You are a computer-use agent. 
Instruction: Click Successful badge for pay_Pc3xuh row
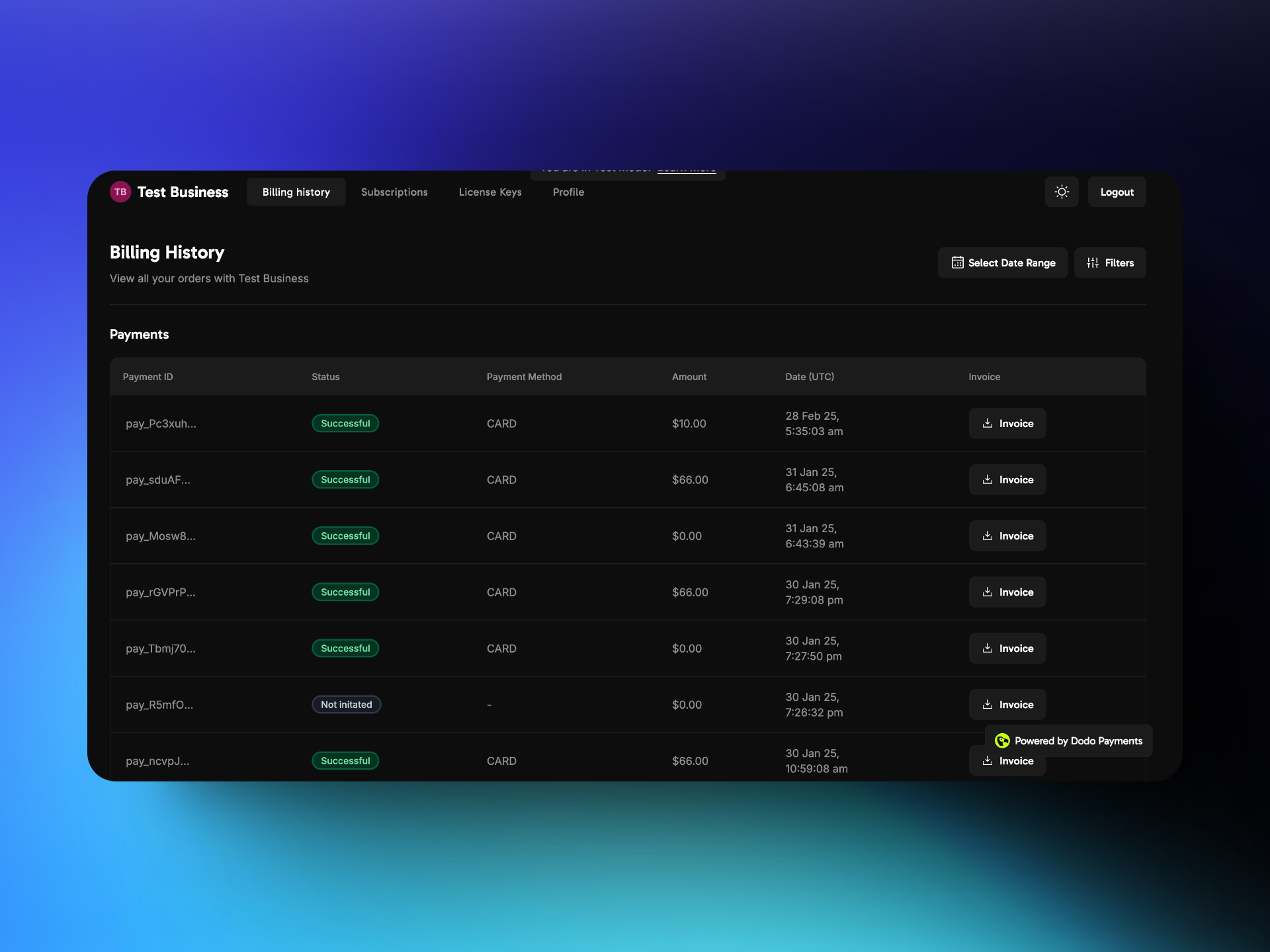tap(345, 423)
